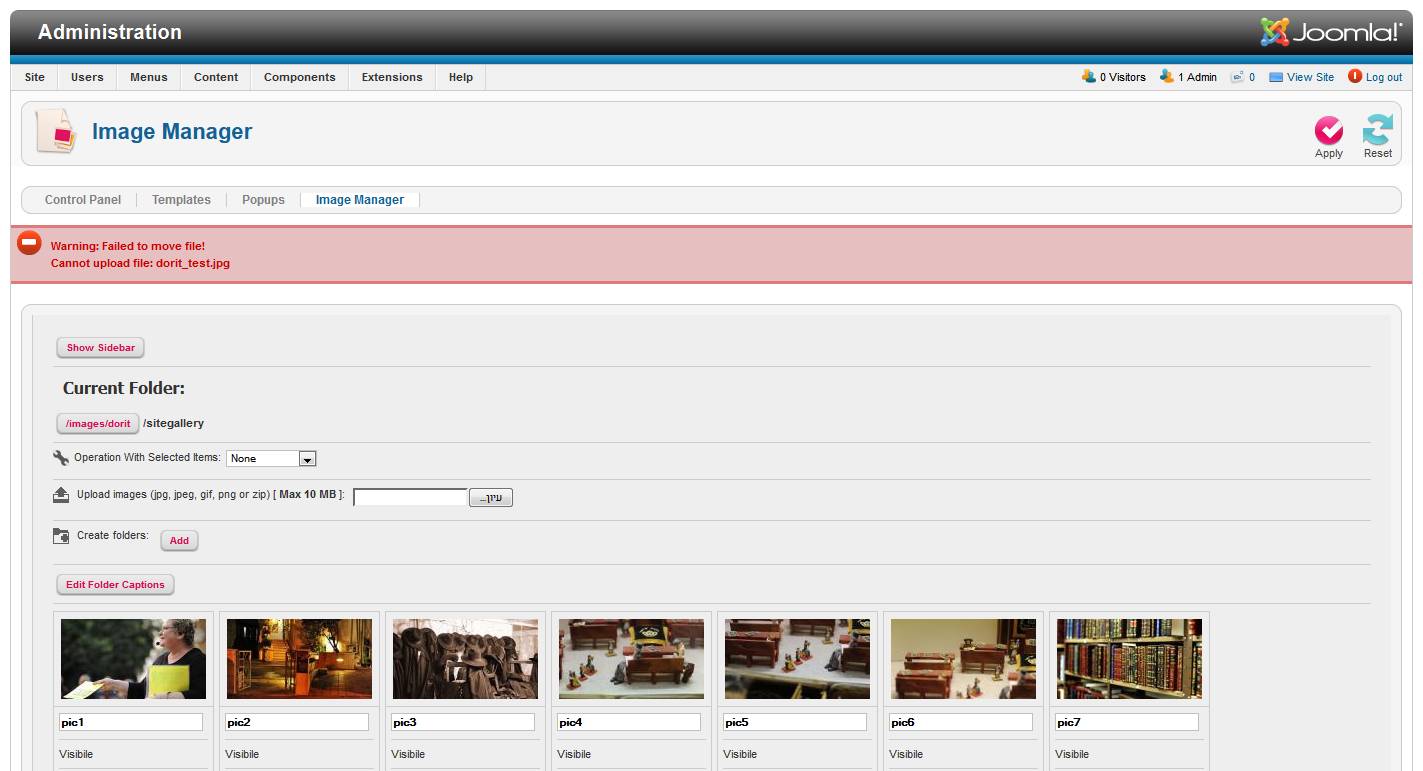Click the pic1 caption field
Screen dimensions: 1423x771
click(x=131, y=722)
